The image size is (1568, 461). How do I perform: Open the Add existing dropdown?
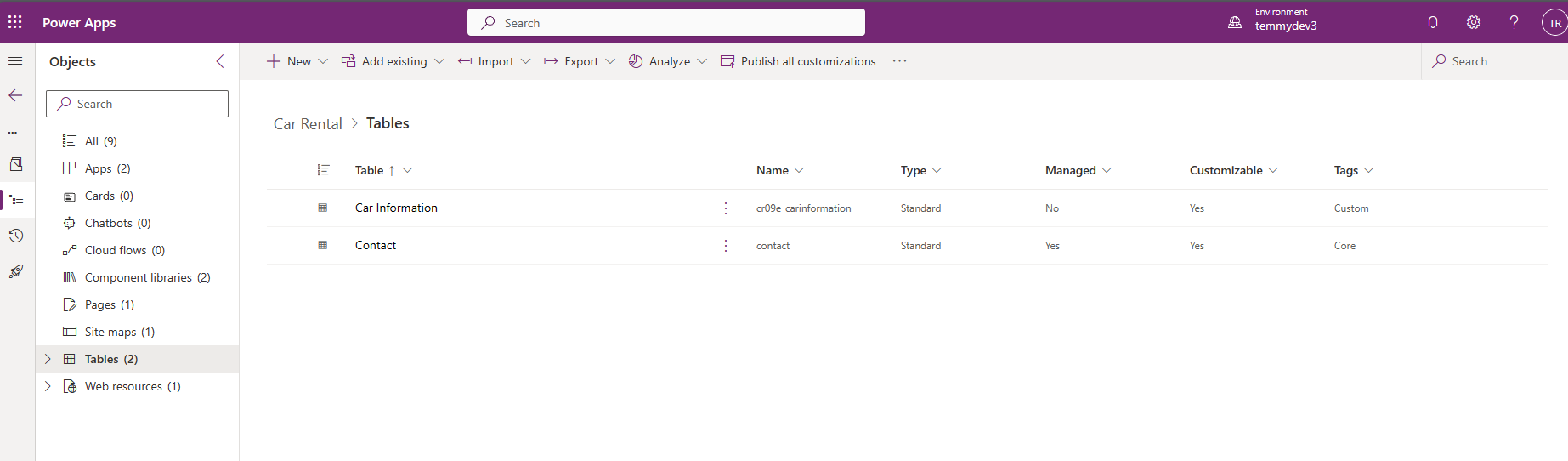click(x=393, y=61)
